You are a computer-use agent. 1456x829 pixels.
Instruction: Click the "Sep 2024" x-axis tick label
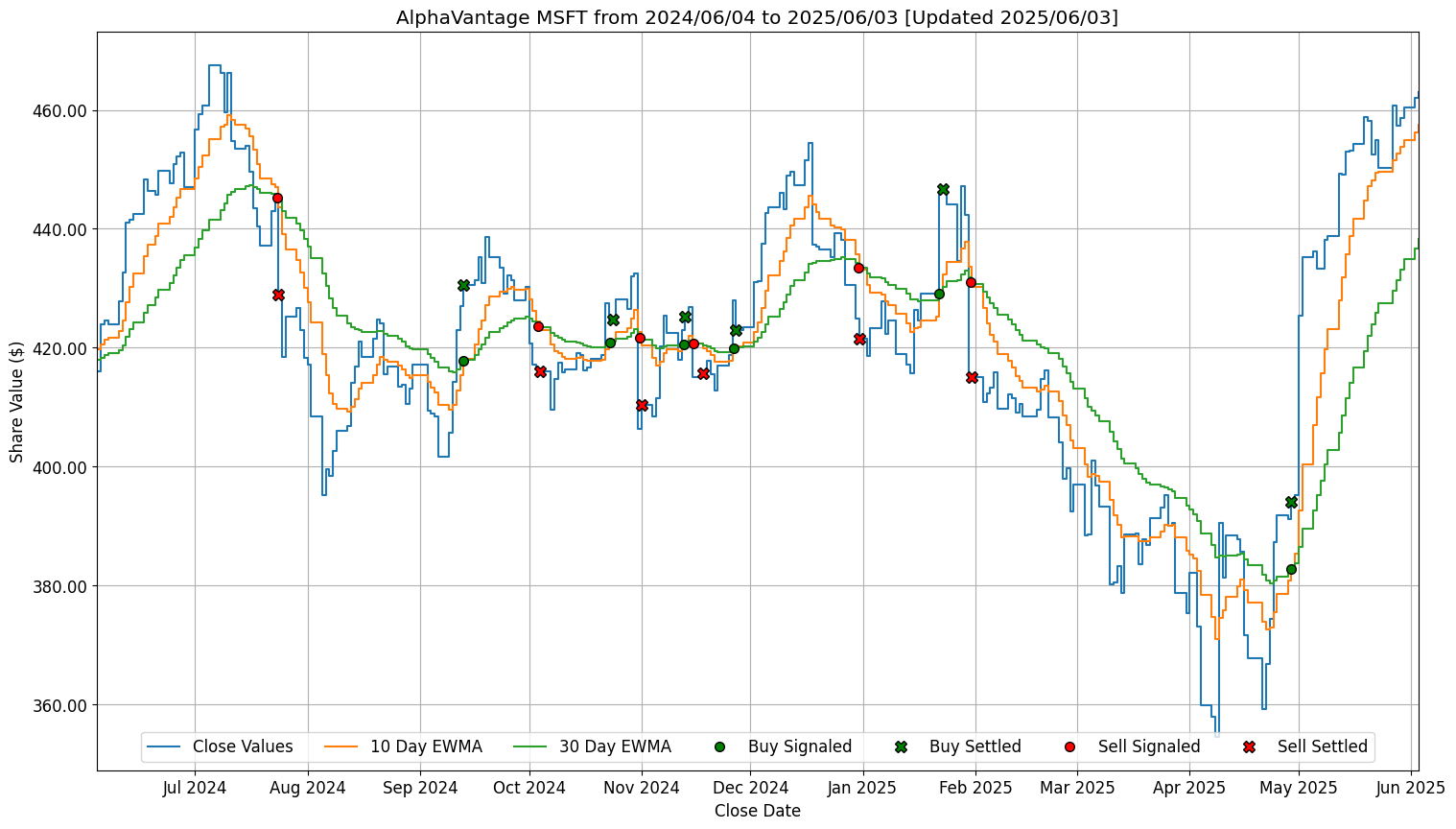420,788
